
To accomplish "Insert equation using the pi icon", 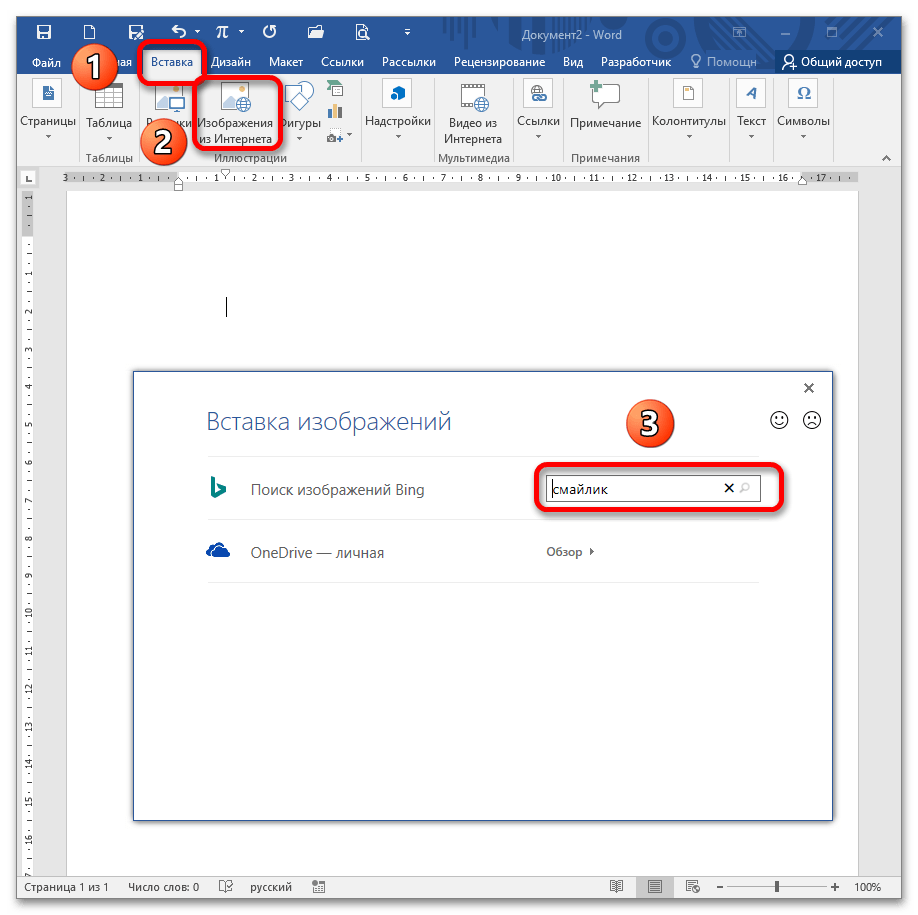I will pyautogui.click(x=222, y=32).
